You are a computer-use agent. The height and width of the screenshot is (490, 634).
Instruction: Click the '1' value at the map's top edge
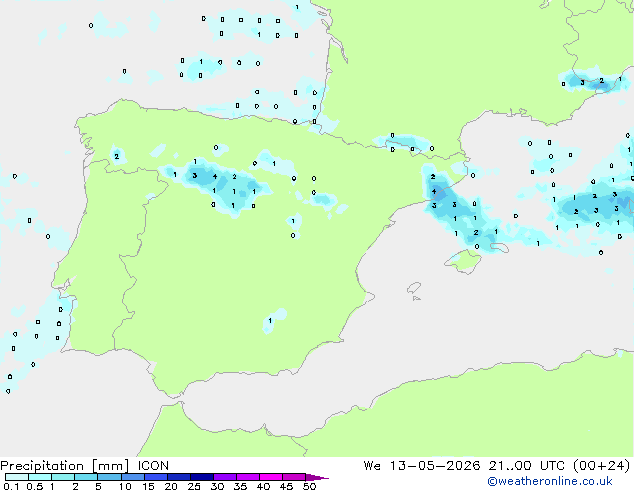tap(297, 7)
